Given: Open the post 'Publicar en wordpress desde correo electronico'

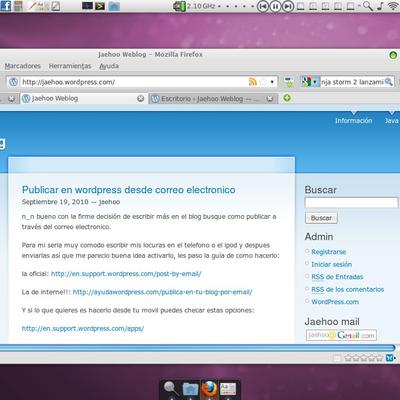Looking at the screenshot, I should (129, 190).
